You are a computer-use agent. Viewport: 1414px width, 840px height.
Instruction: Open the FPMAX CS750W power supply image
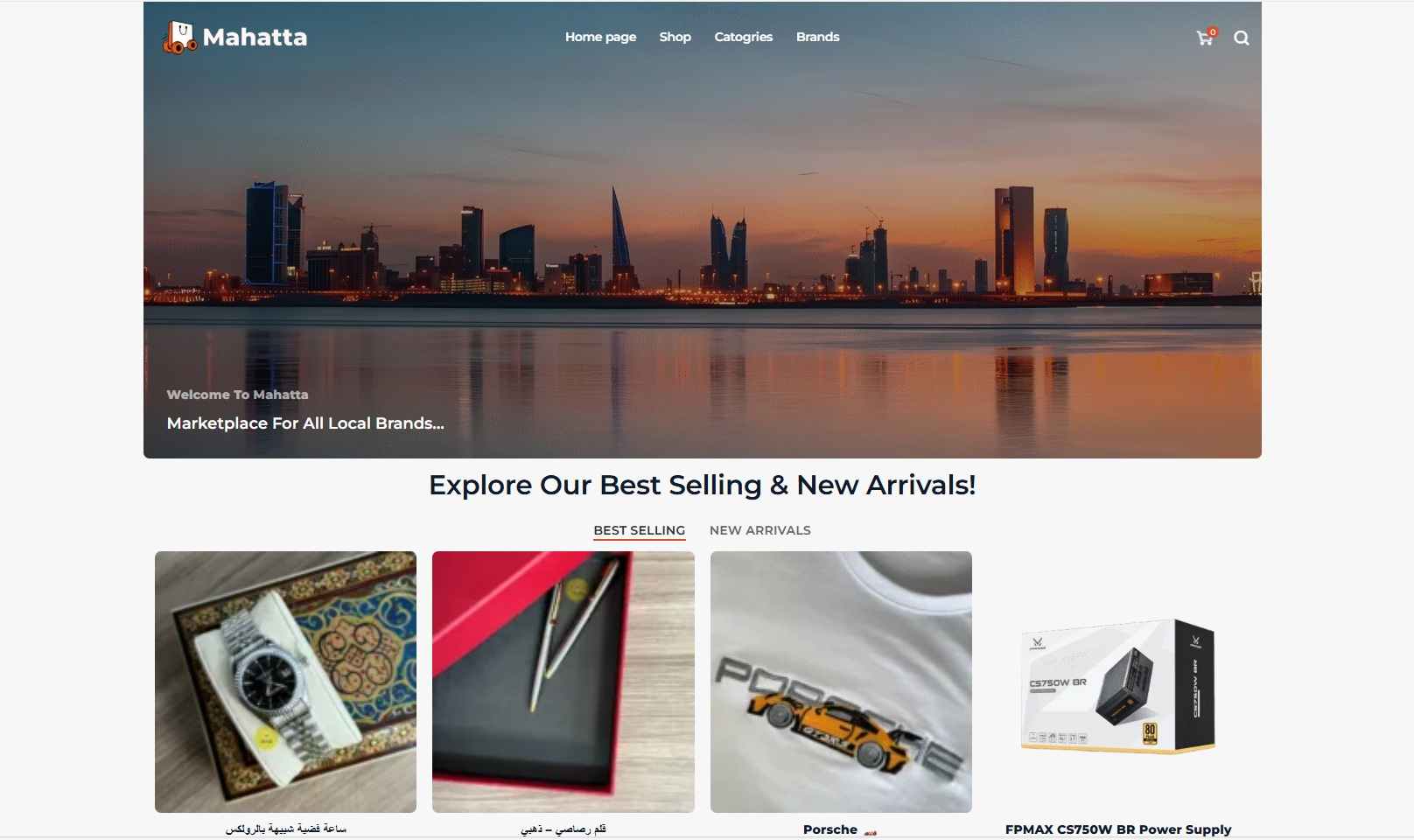(1118, 682)
